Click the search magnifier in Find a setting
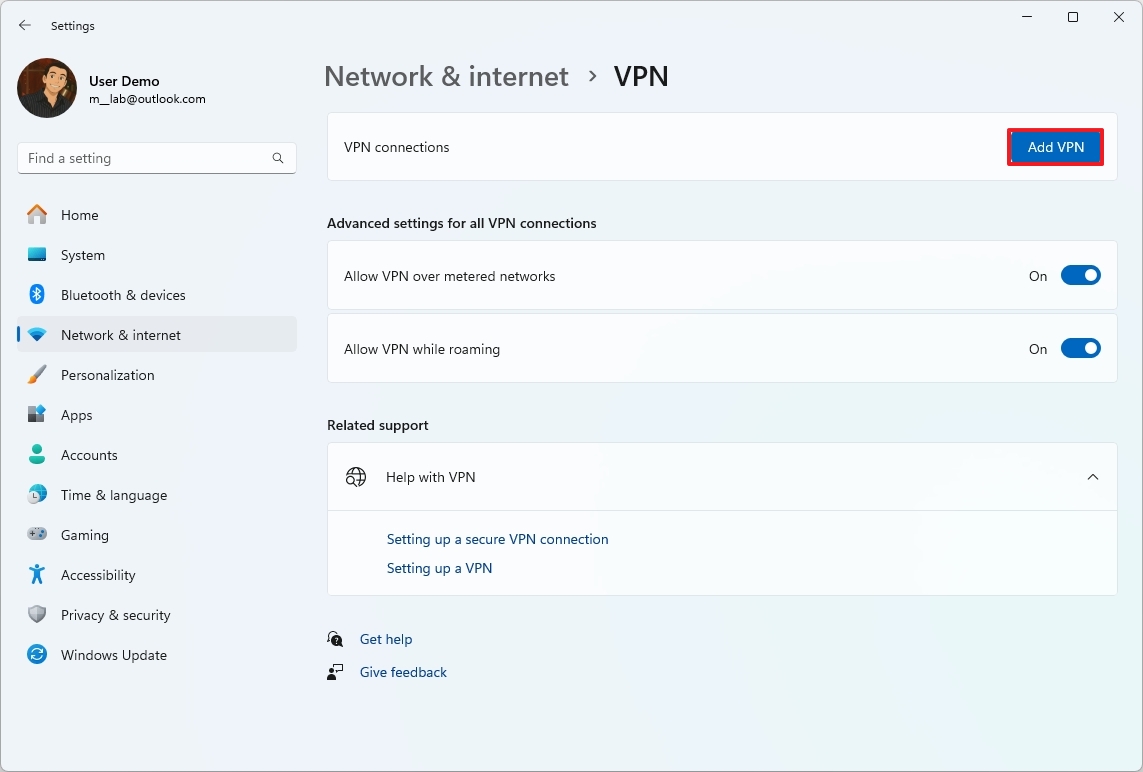The height and width of the screenshot is (772, 1143). (277, 157)
